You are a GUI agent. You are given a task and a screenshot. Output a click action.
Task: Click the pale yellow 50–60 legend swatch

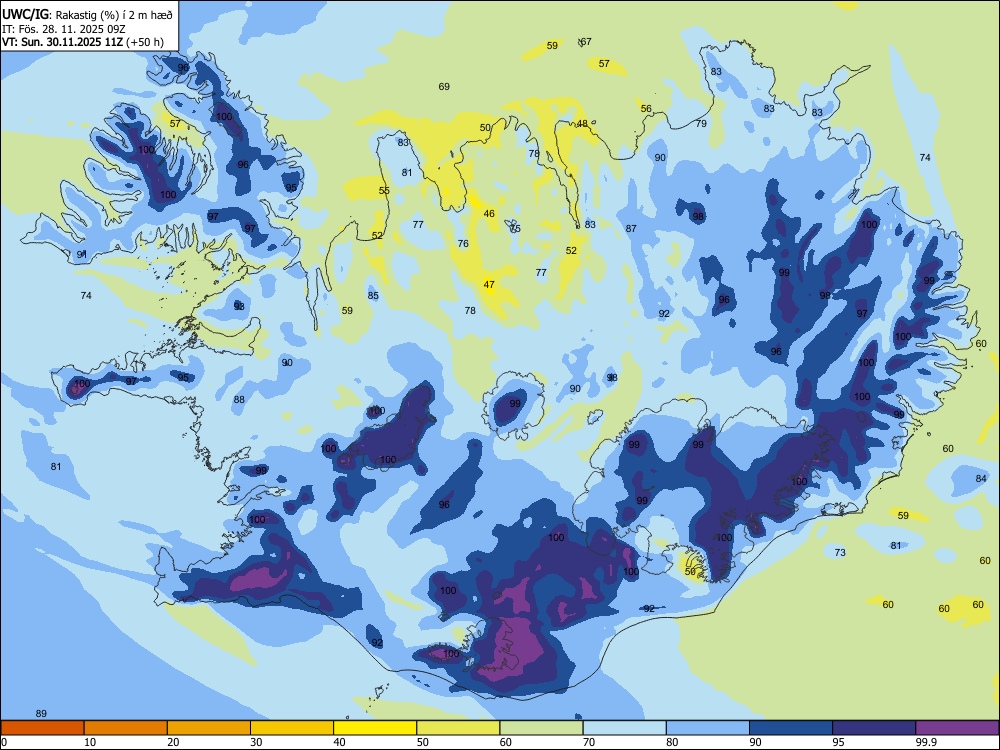(x=458, y=728)
